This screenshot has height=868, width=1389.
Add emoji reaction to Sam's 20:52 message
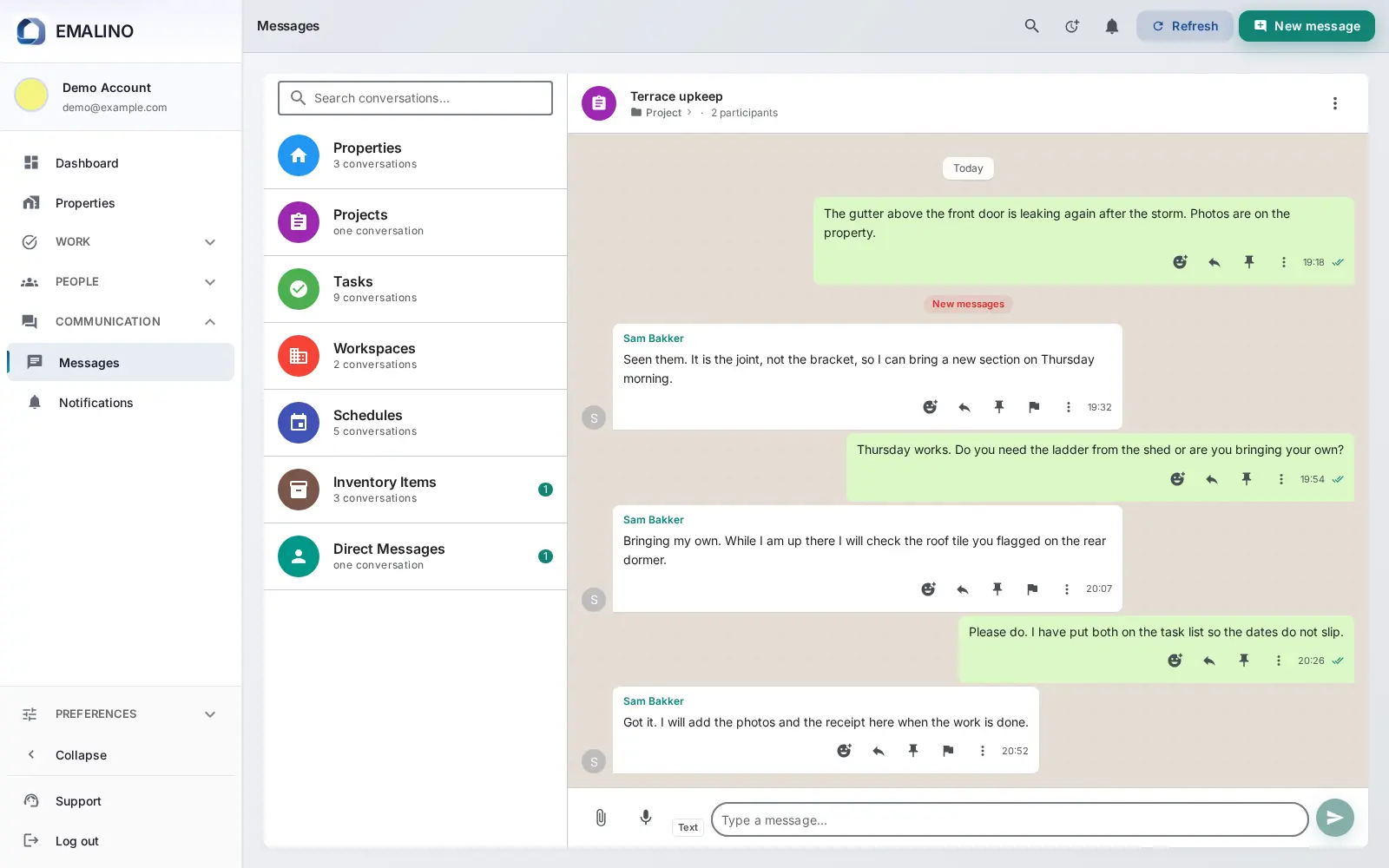click(x=844, y=751)
